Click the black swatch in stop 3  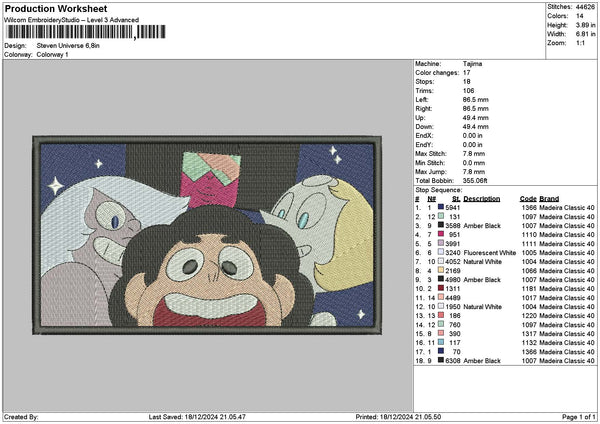click(441, 225)
